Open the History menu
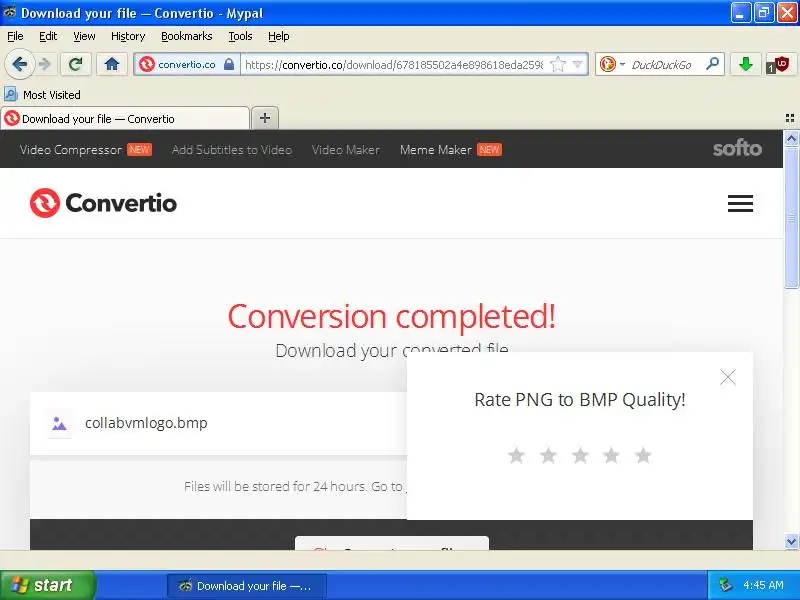This screenshot has height=600, width=800. (x=128, y=36)
